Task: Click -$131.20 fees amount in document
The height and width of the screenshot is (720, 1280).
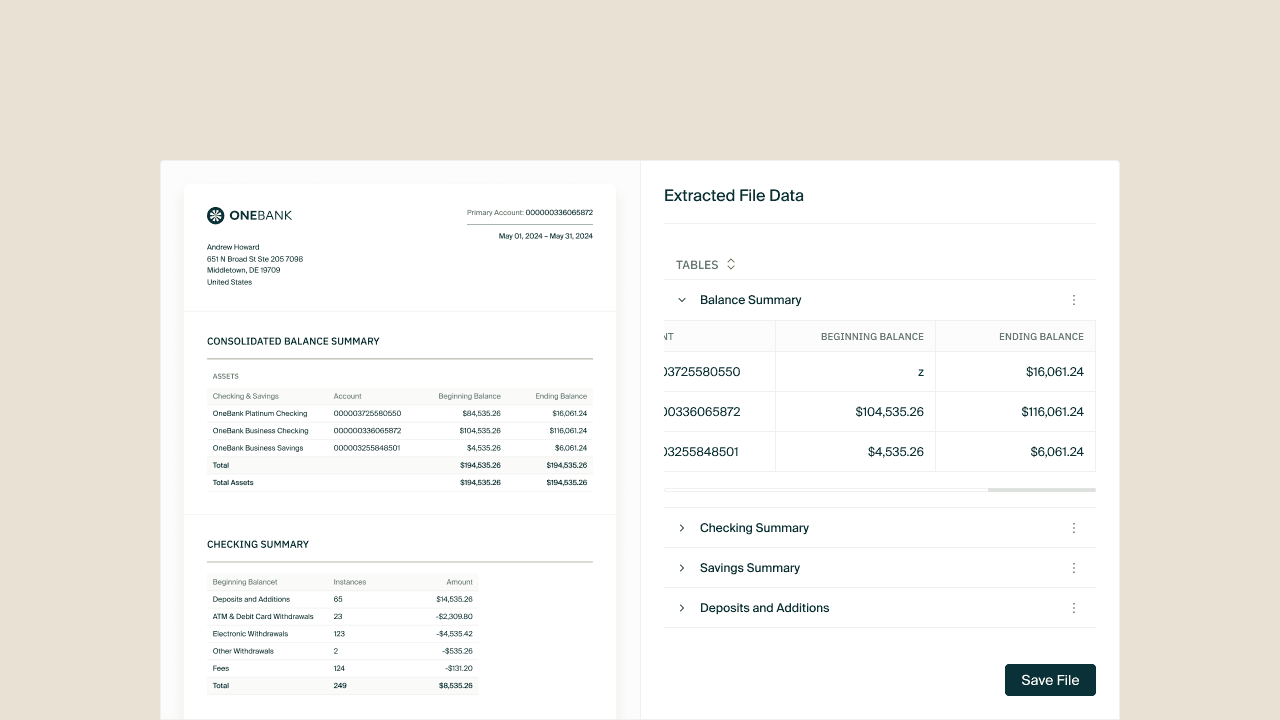Action: 459,668
